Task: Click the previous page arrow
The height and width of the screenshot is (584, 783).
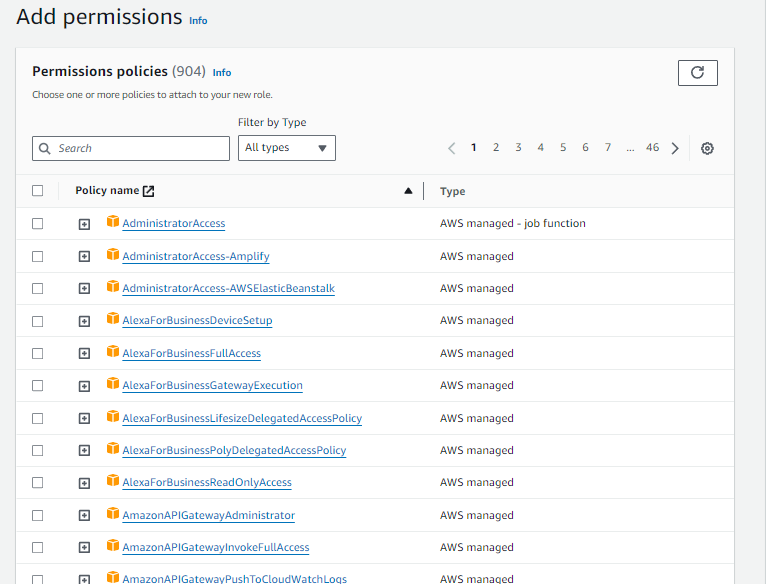Action: [452, 148]
